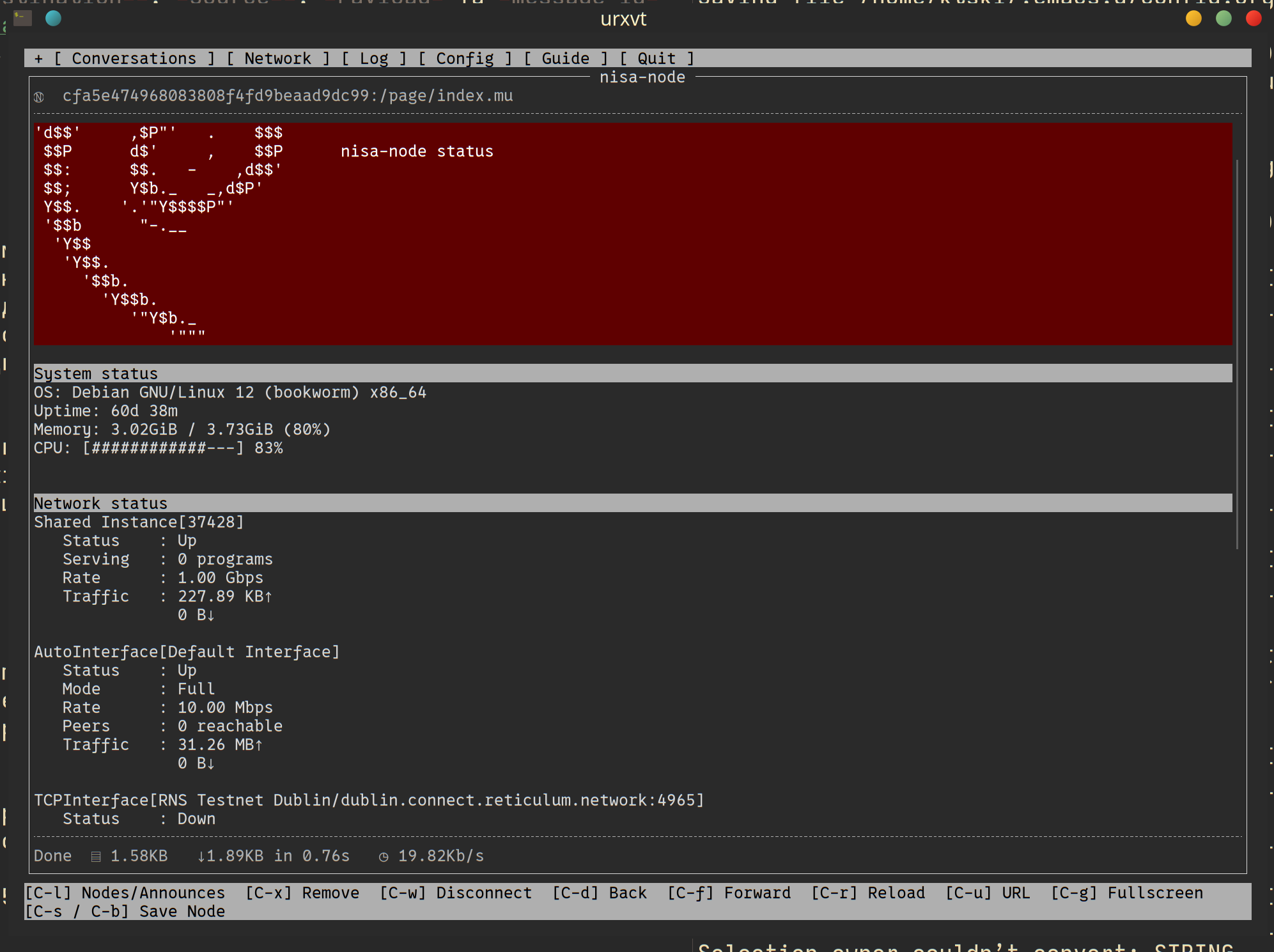Viewport: 1274px width, 952px height.
Task: Click the download arrow next to 1.89KB
Action: [201, 857]
